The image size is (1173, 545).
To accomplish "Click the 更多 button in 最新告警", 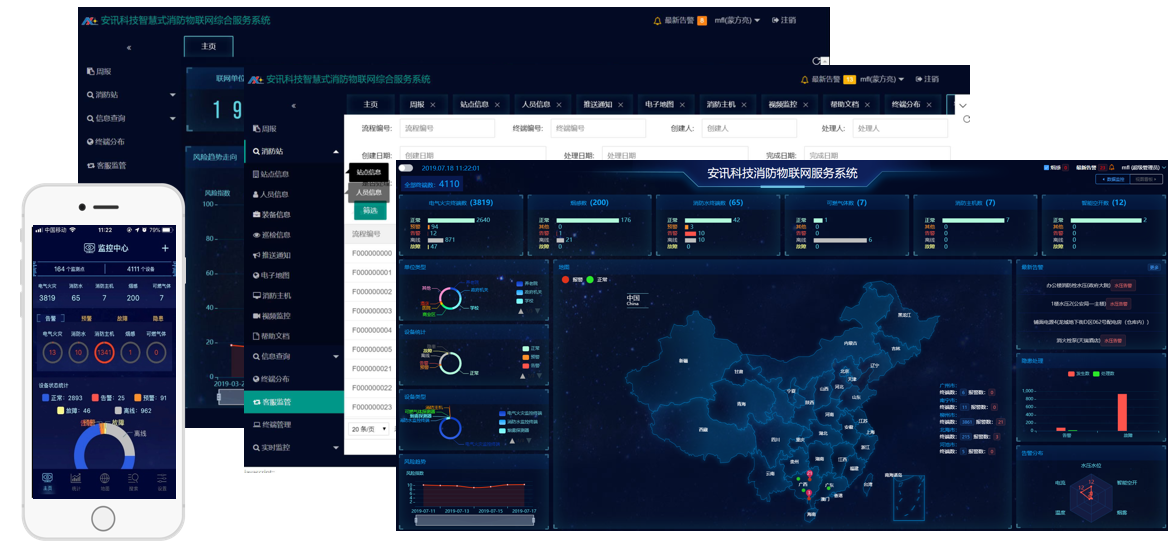I will (x=1155, y=267).
